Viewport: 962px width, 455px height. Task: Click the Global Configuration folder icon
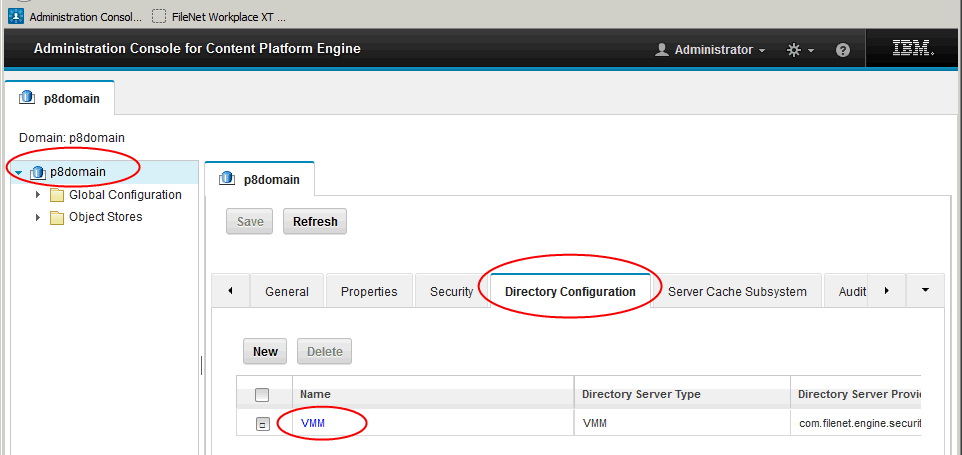[57, 195]
